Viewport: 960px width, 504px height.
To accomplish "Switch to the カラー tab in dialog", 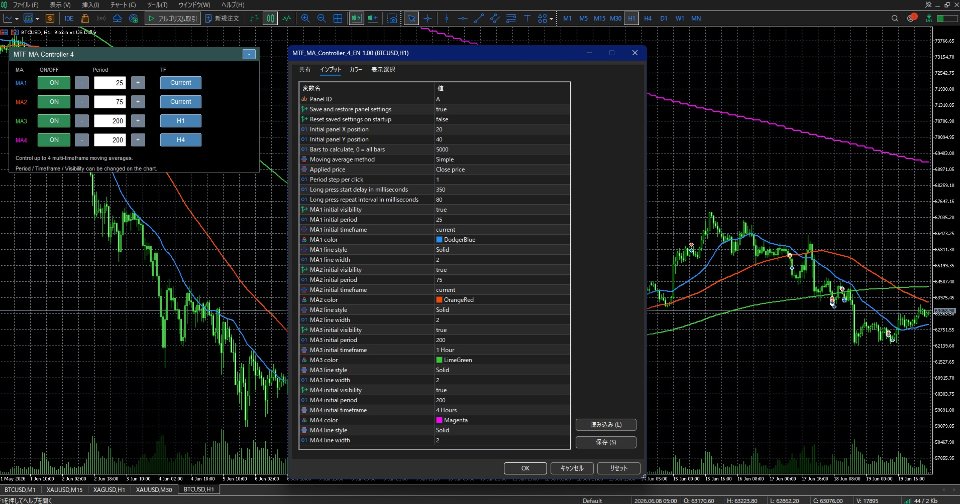I will [356, 70].
